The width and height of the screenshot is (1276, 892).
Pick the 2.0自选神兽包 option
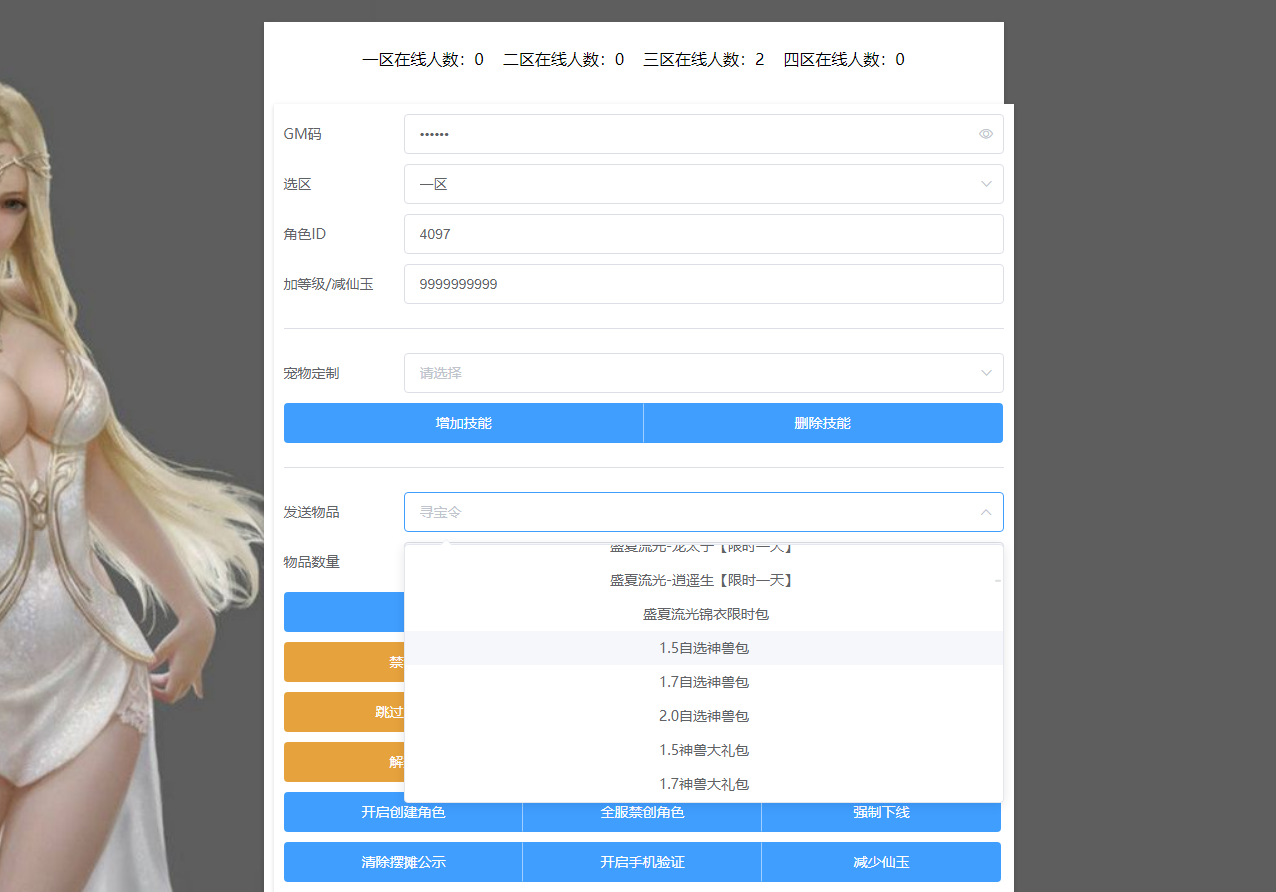point(703,716)
